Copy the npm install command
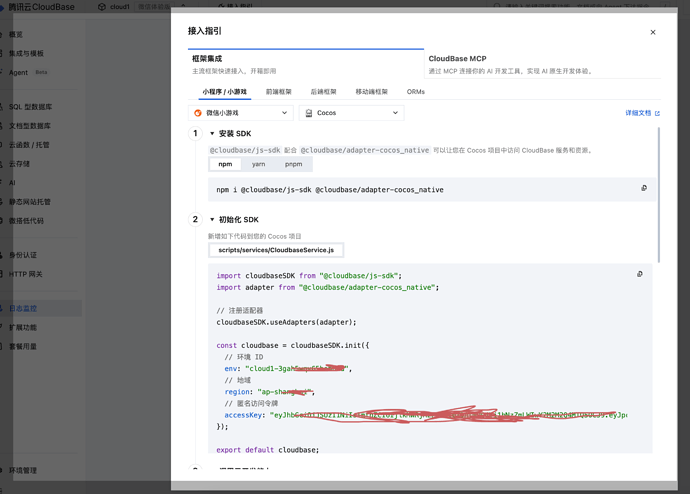The height and width of the screenshot is (494, 690). (644, 188)
